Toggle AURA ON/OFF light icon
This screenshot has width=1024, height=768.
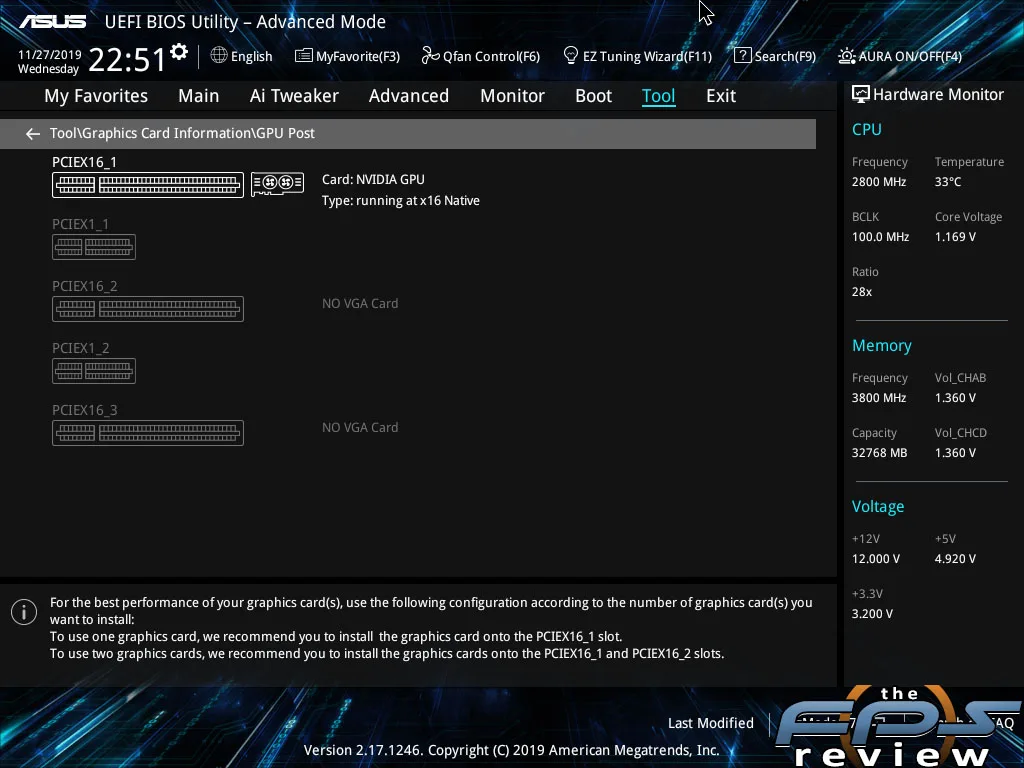coord(846,56)
